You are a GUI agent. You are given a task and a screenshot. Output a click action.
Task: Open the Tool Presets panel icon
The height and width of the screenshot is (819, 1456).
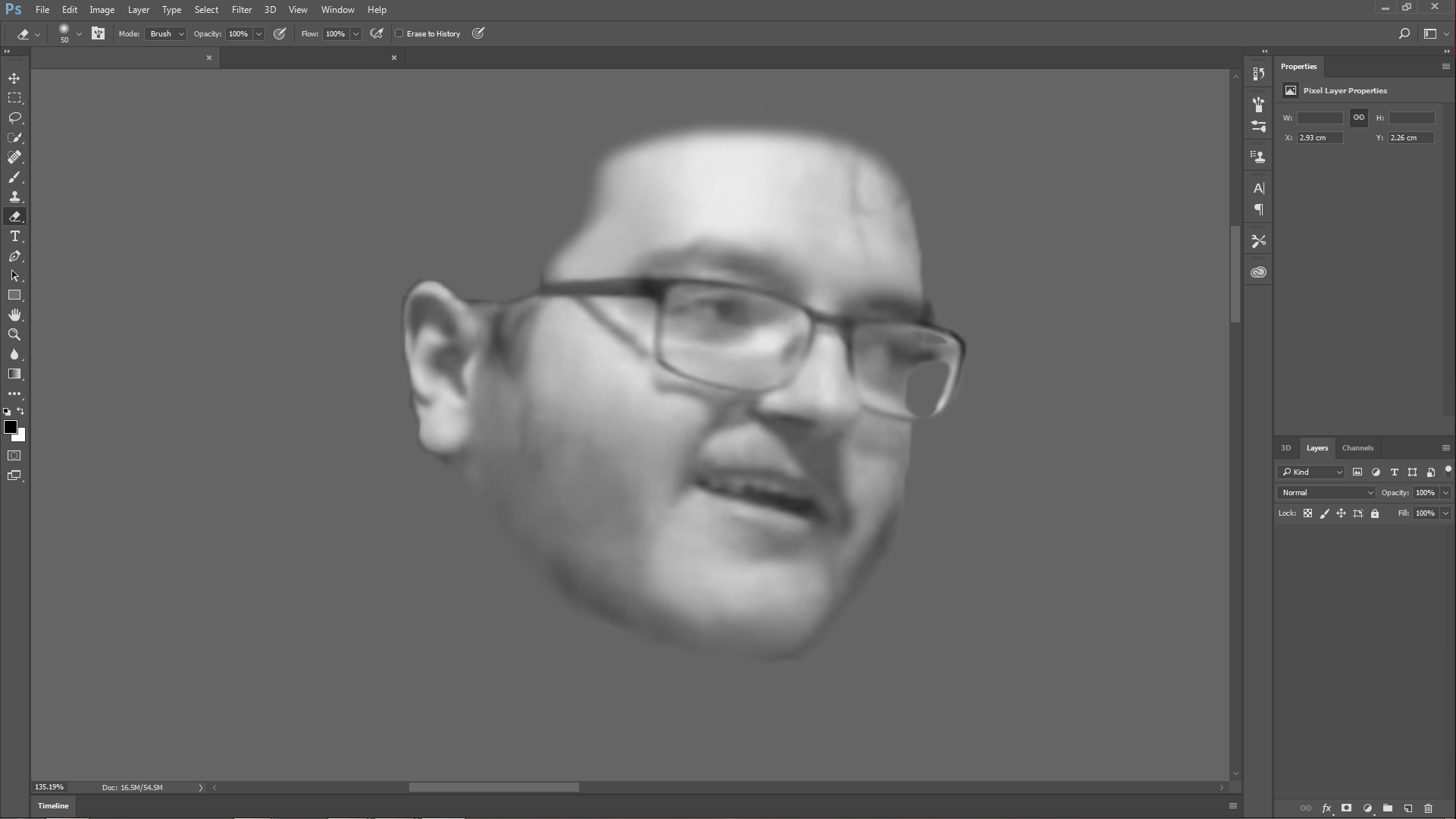click(1259, 241)
